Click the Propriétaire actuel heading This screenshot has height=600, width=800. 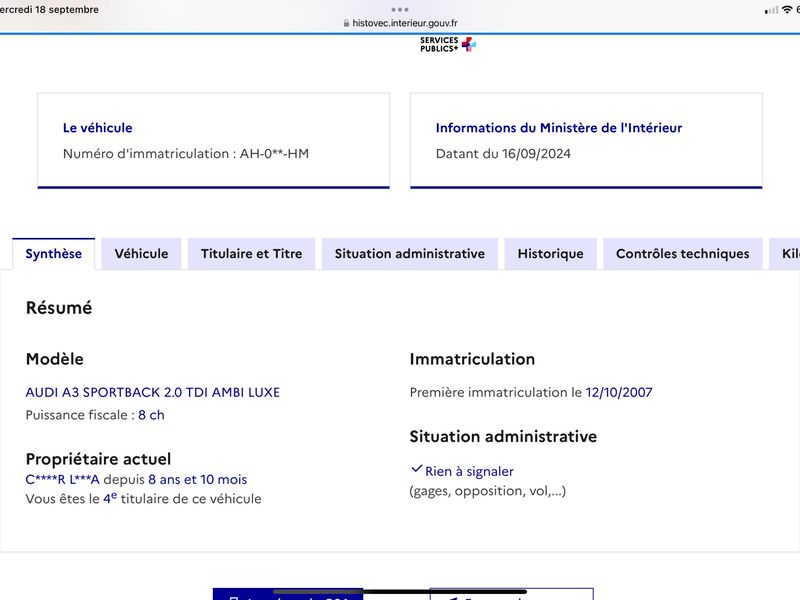pos(98,459)
